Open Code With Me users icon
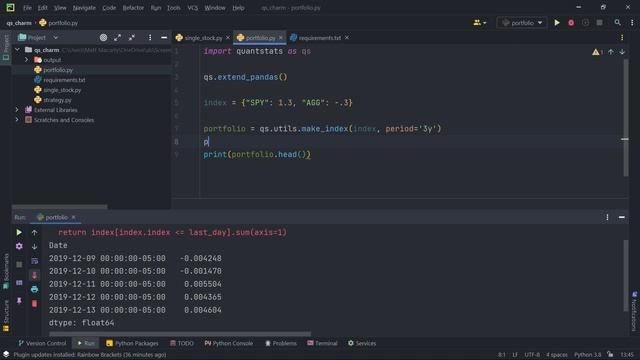 click(480, 23)
